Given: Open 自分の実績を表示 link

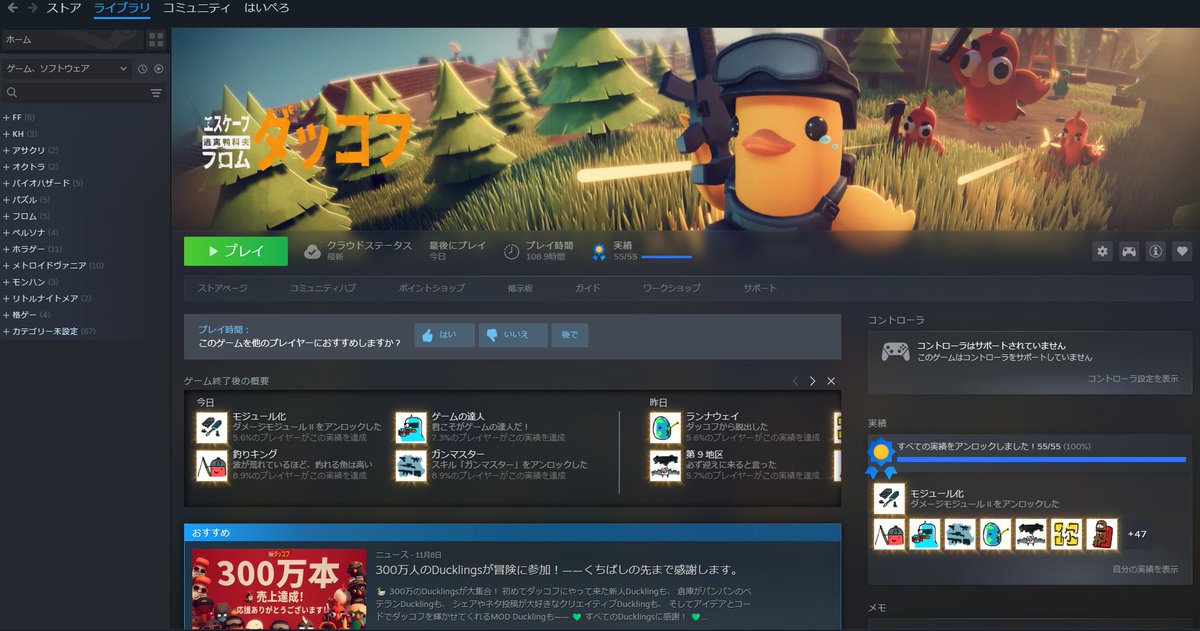Looking at the screenshot, I should [x=1145, y=569].
